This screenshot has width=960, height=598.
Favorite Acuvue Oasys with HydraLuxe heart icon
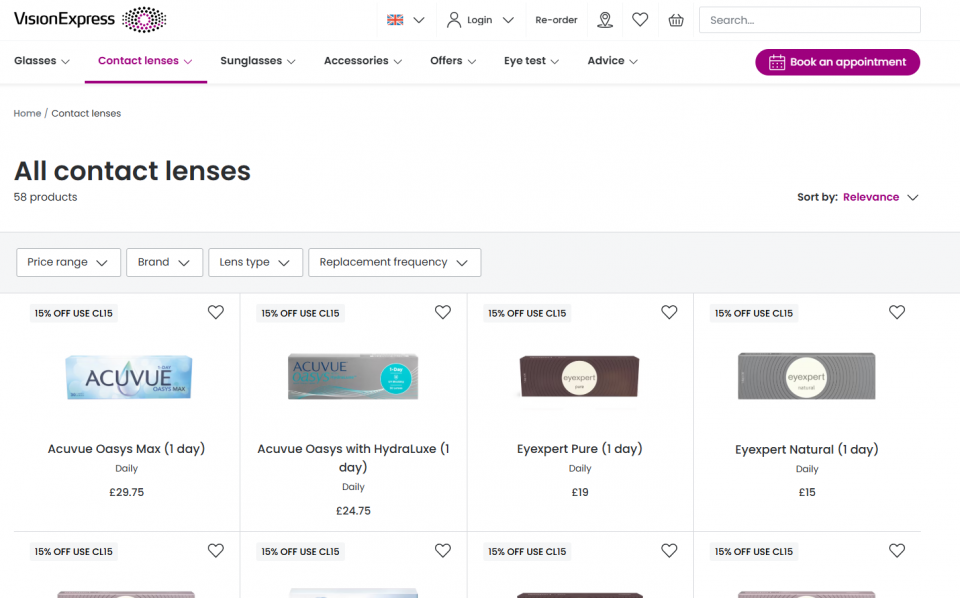(443, 312)
